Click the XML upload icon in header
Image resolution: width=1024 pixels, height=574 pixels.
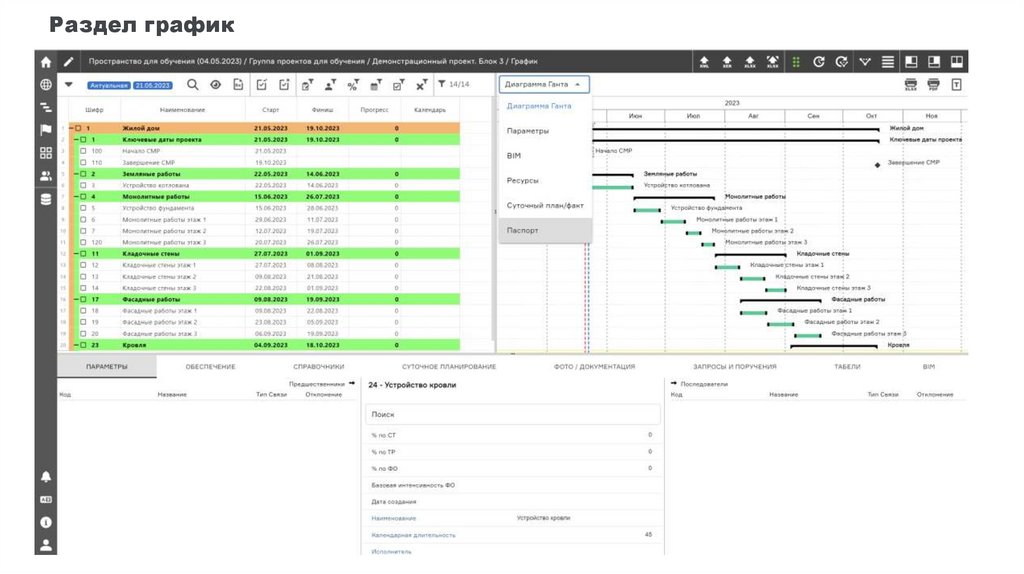(704, 62)
